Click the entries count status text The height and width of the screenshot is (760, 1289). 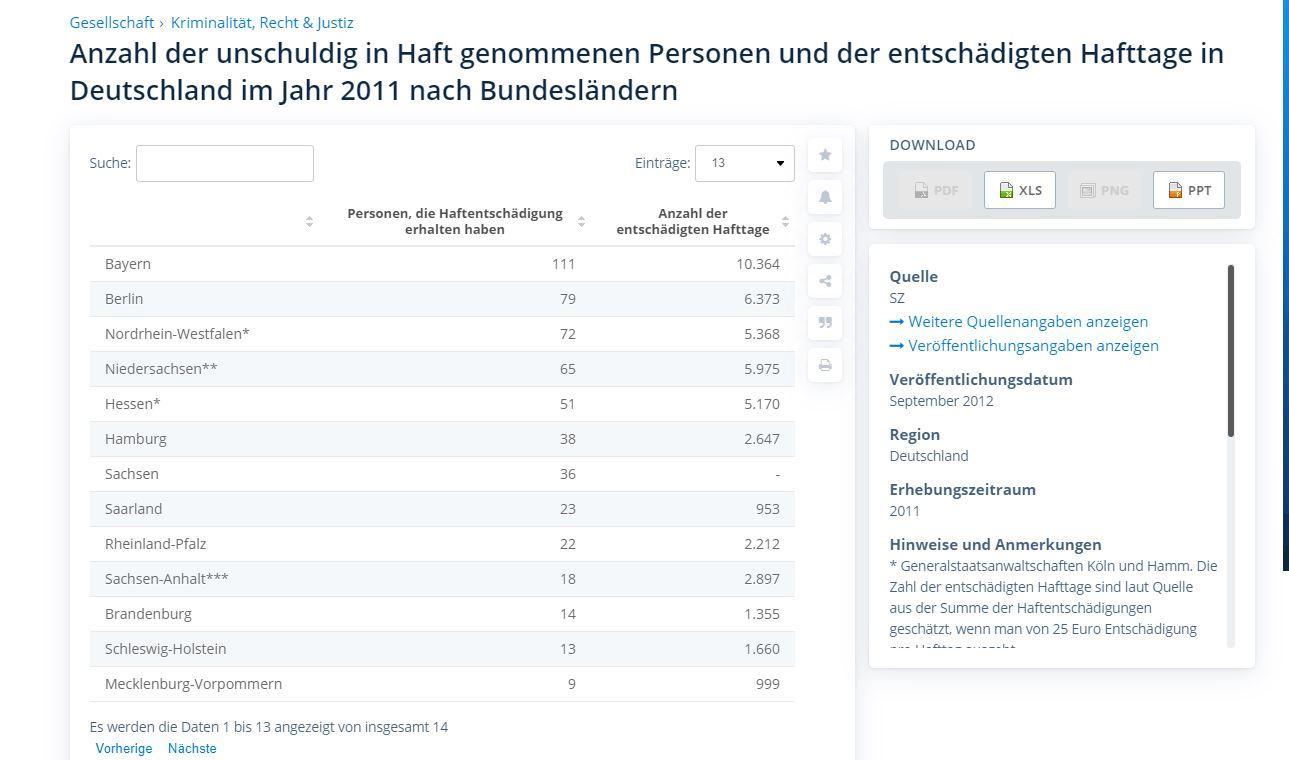point(269,727)
